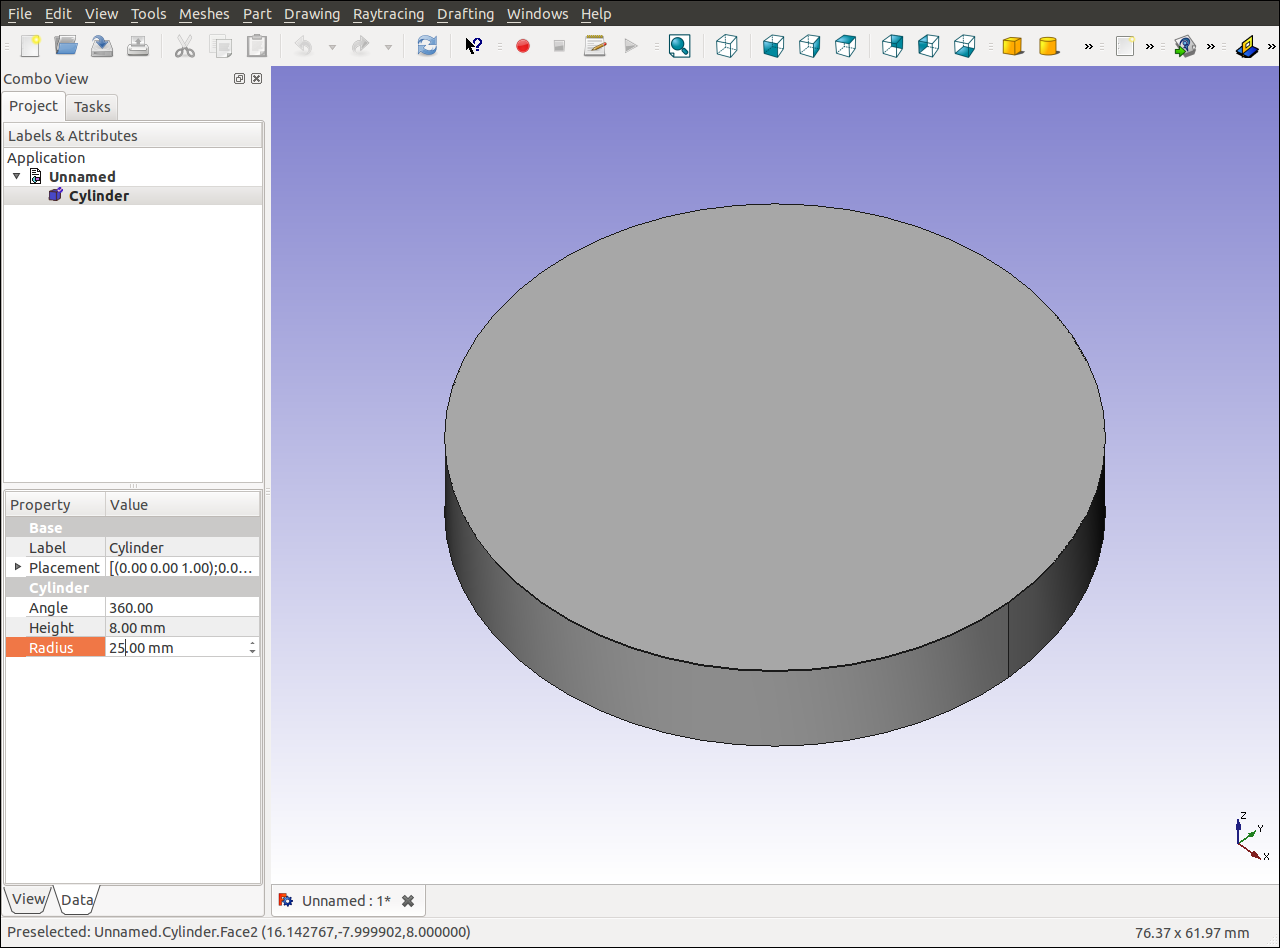Expand overflow chevron after blank page icon
This screenshot has height=948, width=1280.
coord(1150,46)
